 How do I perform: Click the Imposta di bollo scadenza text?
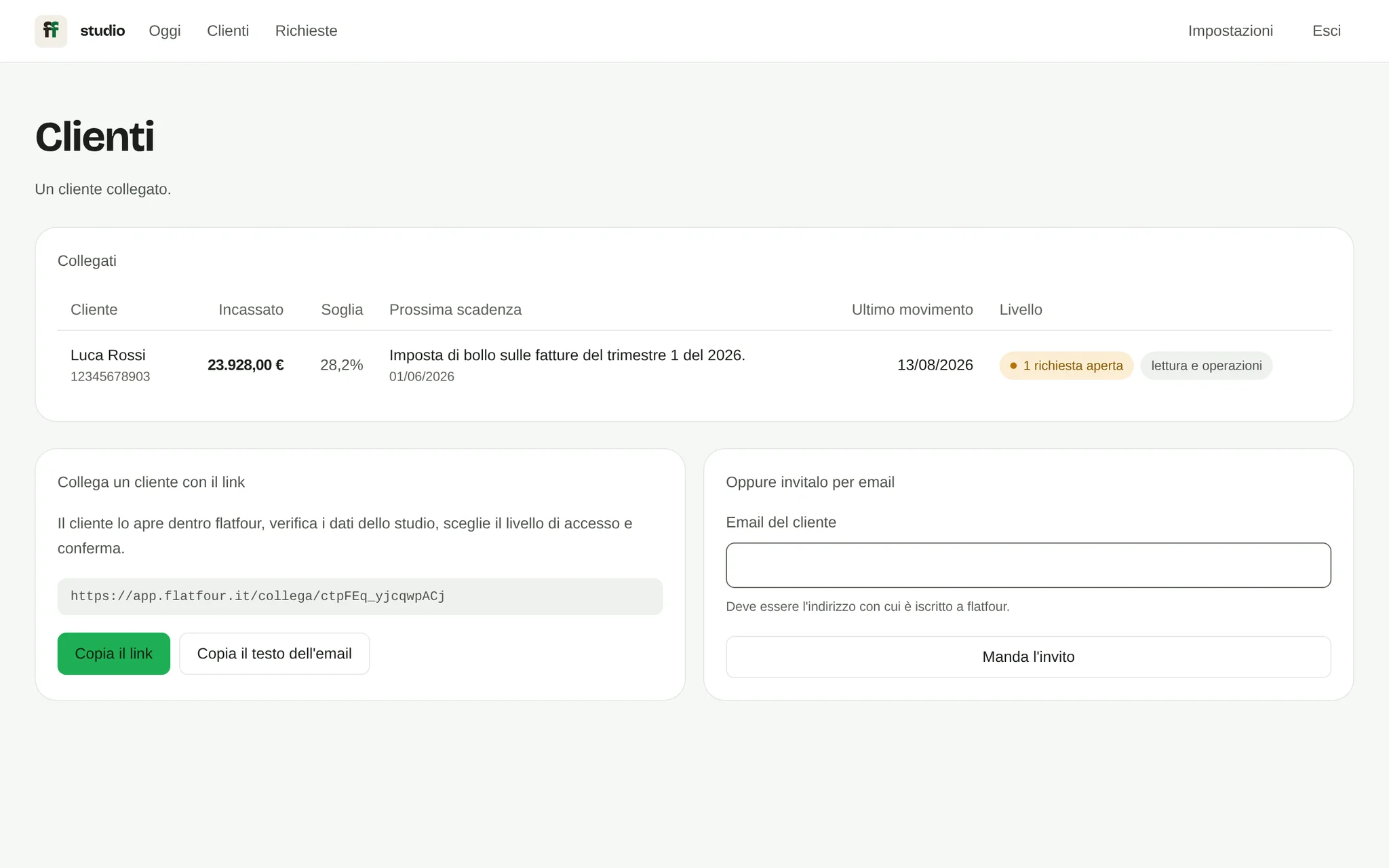[x=567, y=355]
